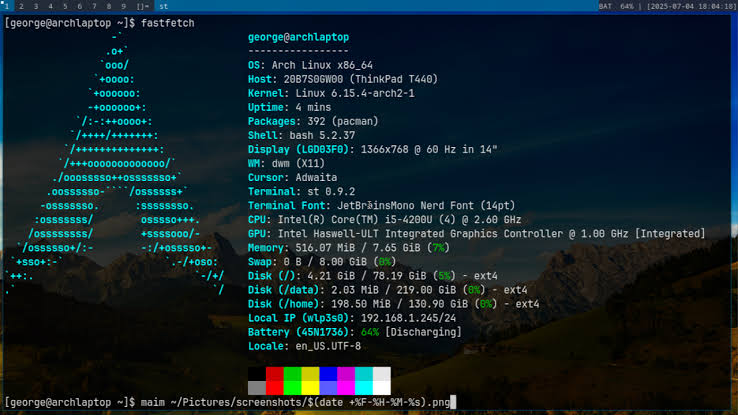Click the Memory line 516.07 MiB
Viewport: 738px width, 415px height.
[349, 248]
